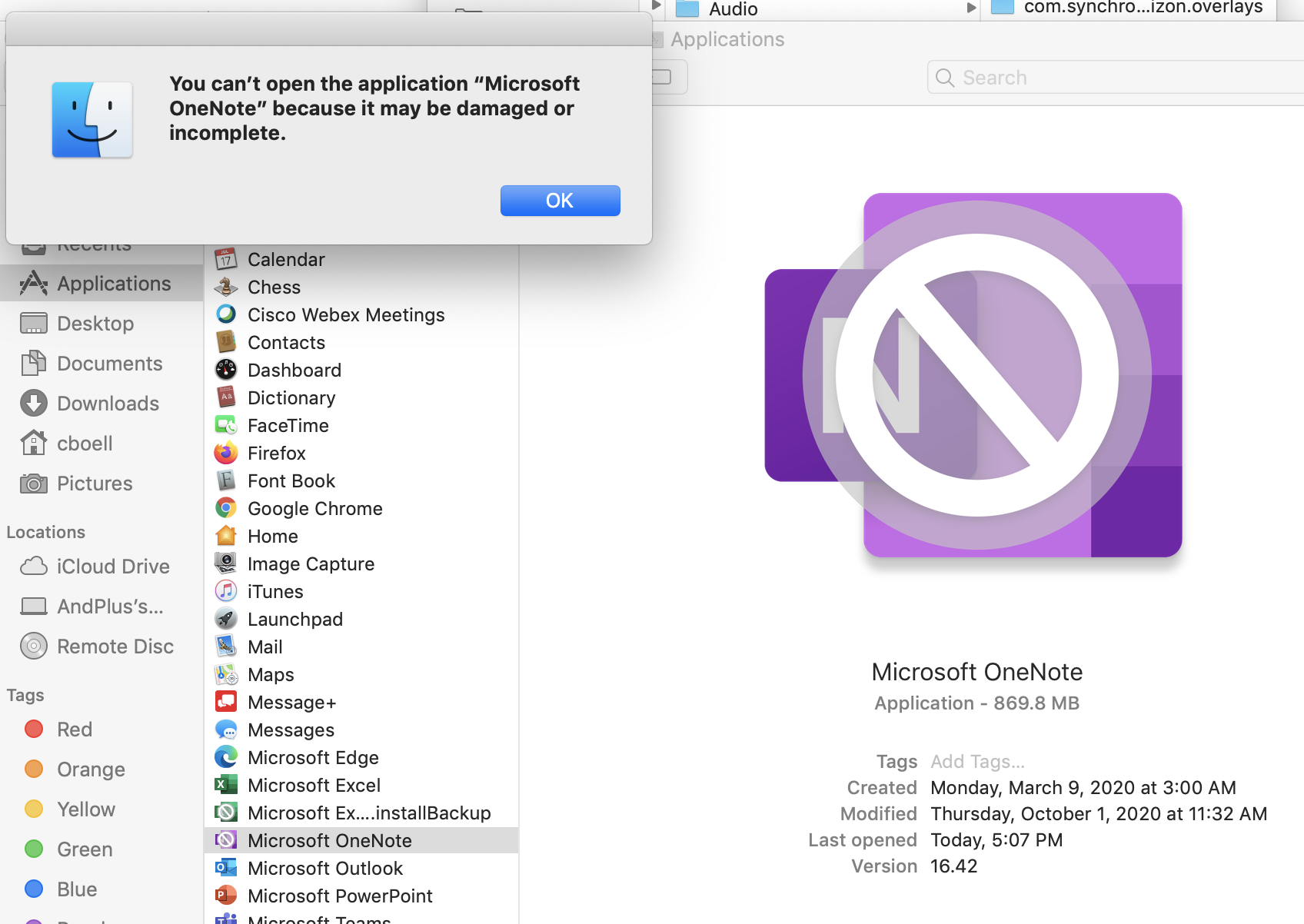The height and width of the screenshot is (924, 1304).
Task: Select the Microsoft Outlook app icon
Action: [x=225, y=868]
